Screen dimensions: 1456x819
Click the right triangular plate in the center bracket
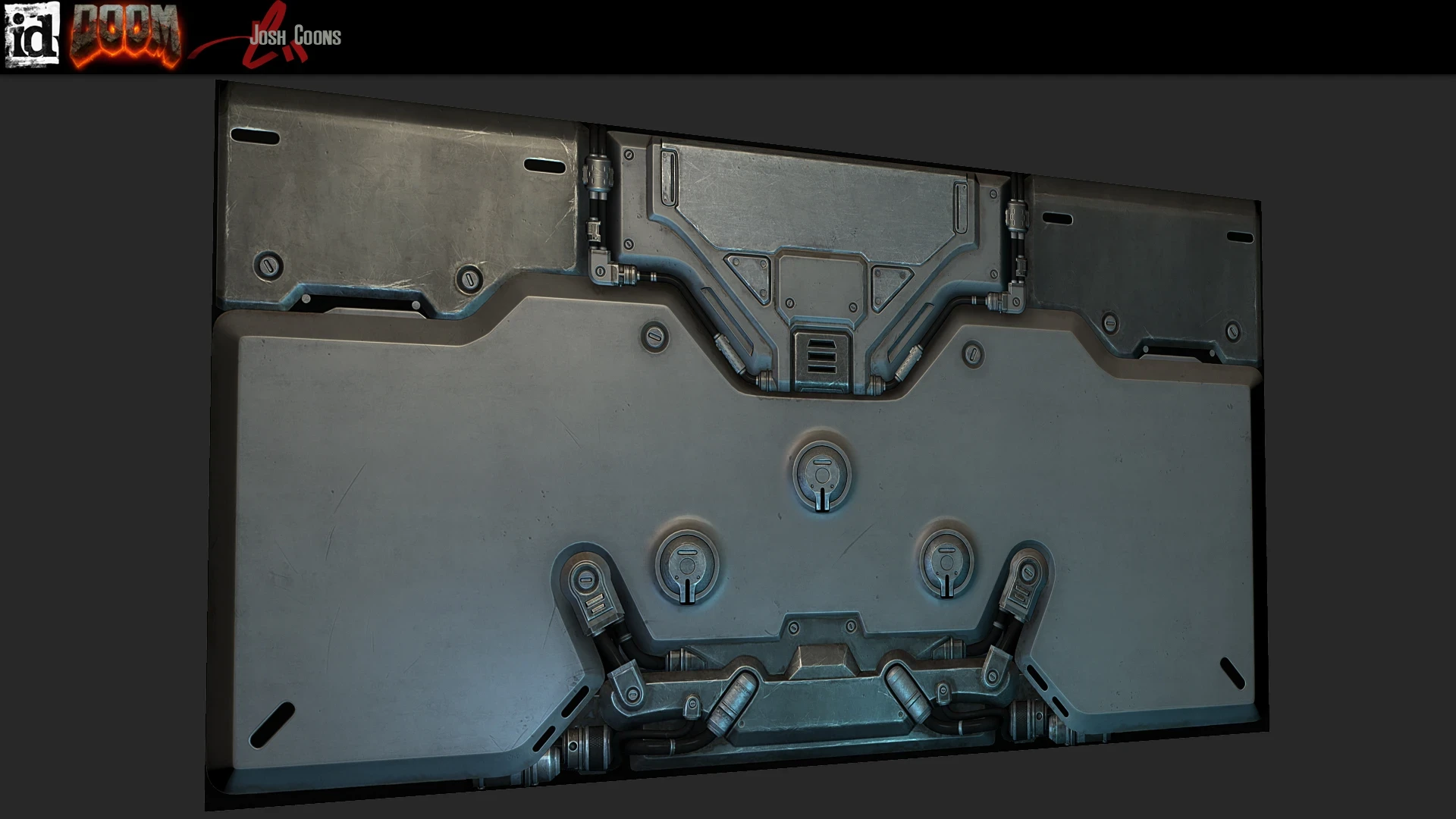(x=889, y=283)
